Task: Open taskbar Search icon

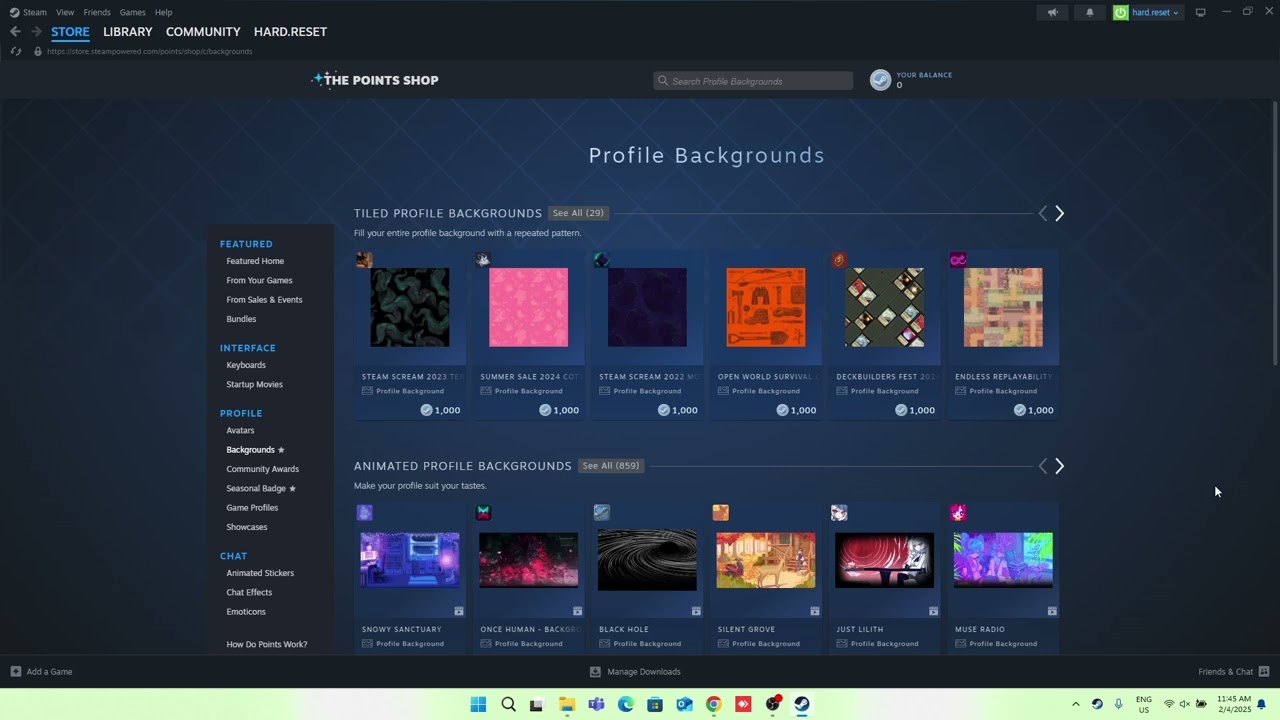Action: coord(508,704)
